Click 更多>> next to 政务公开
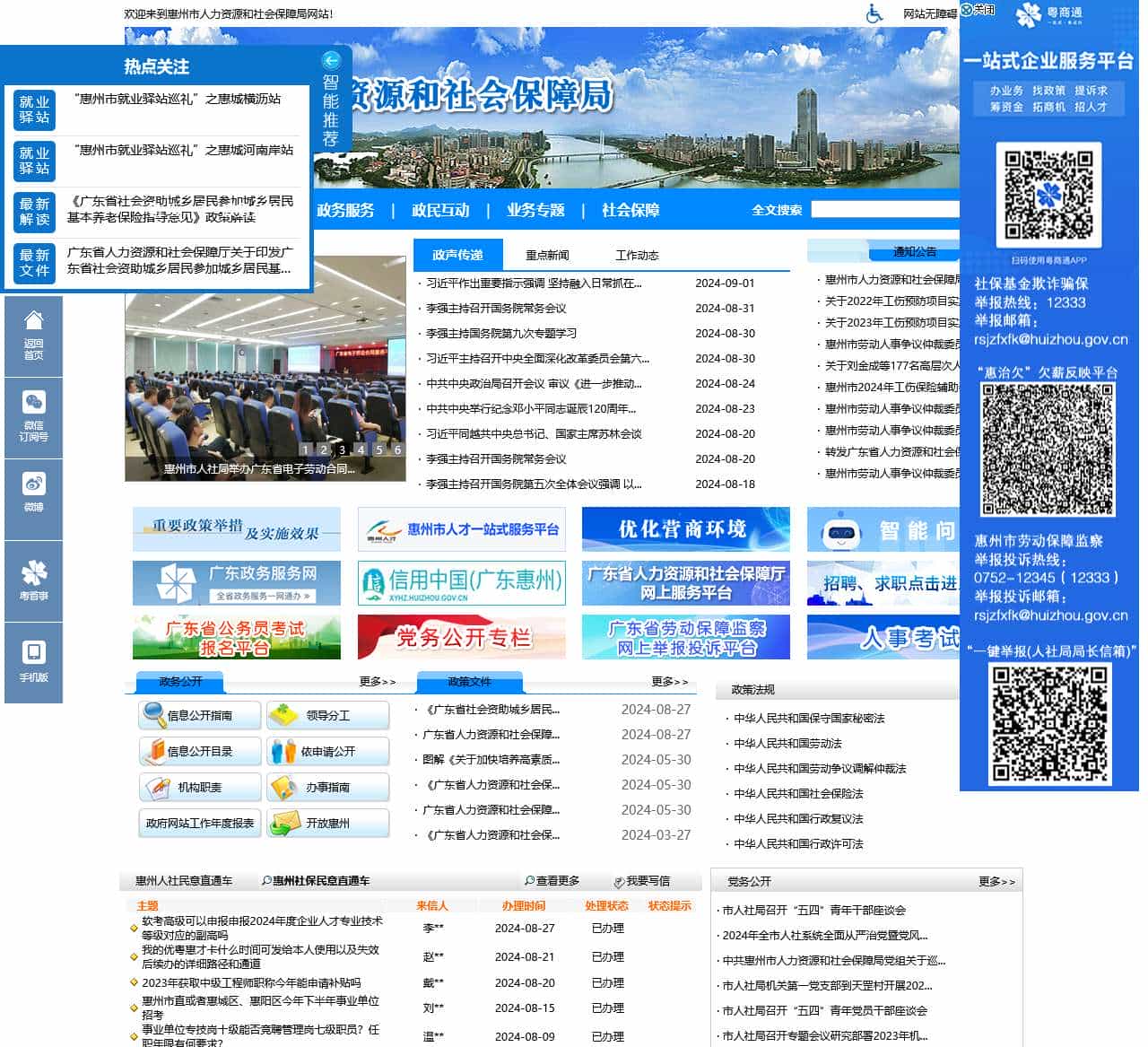 coord(378,682)
